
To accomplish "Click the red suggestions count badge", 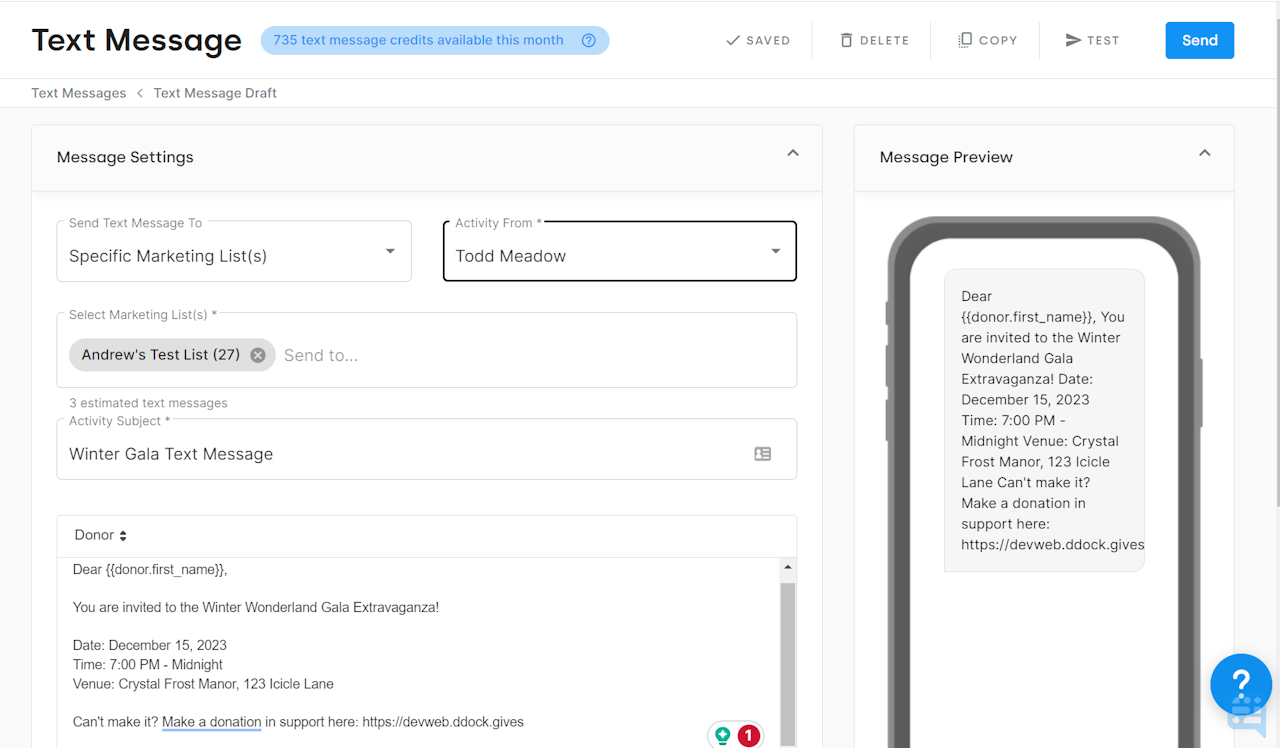I will point(748,736).
